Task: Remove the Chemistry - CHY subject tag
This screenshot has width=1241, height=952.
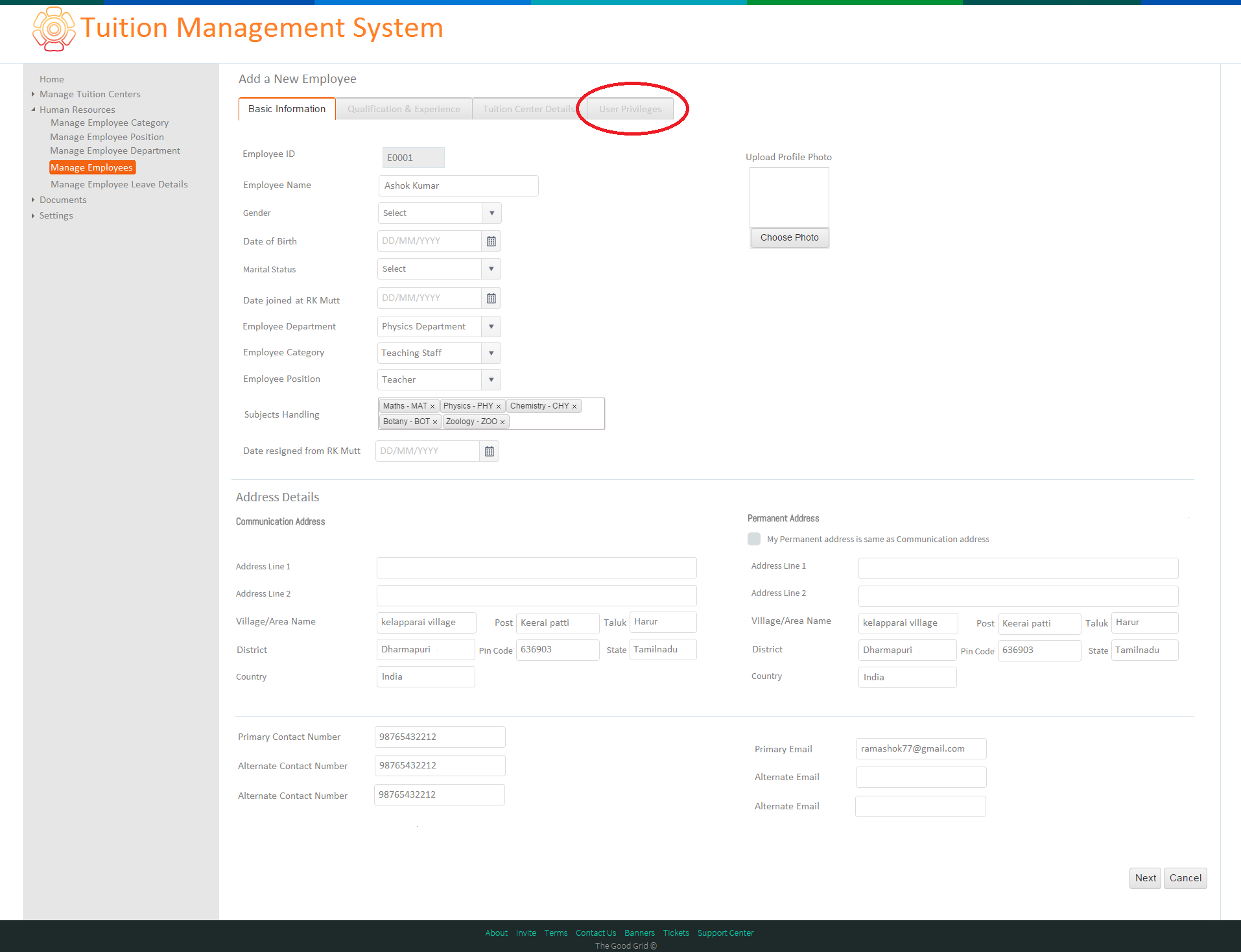Action: coord(574,407)
